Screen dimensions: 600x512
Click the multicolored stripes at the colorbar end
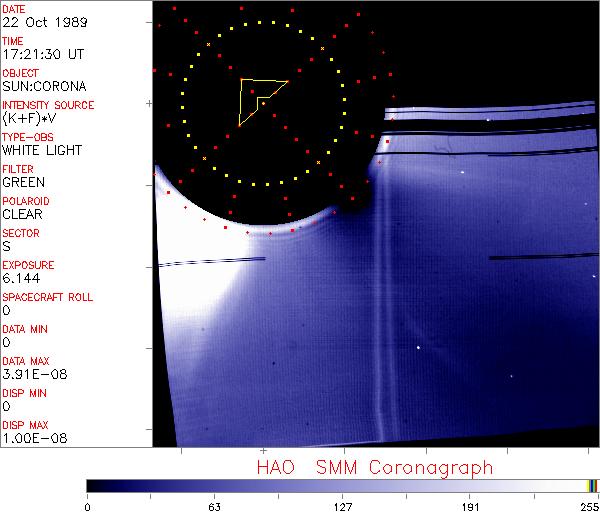point(592,486)
